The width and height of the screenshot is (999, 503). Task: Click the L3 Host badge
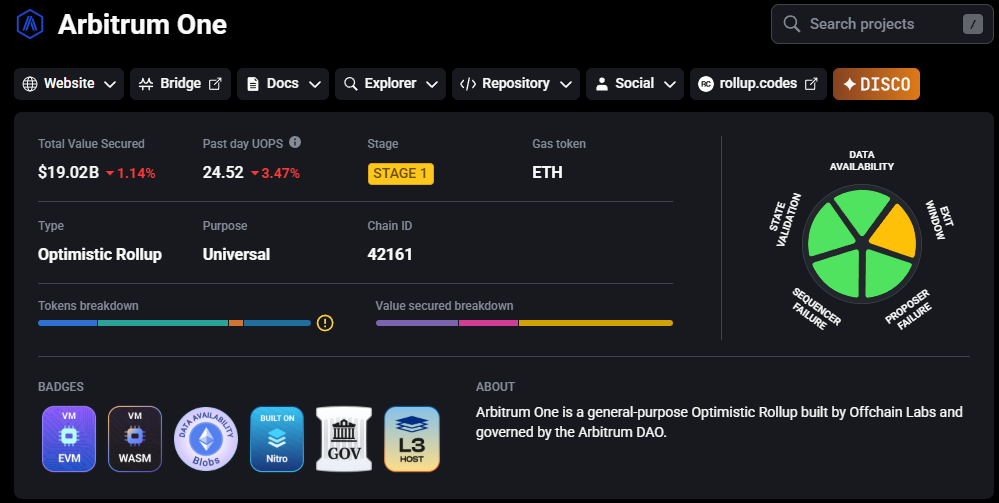coord(412,438)
